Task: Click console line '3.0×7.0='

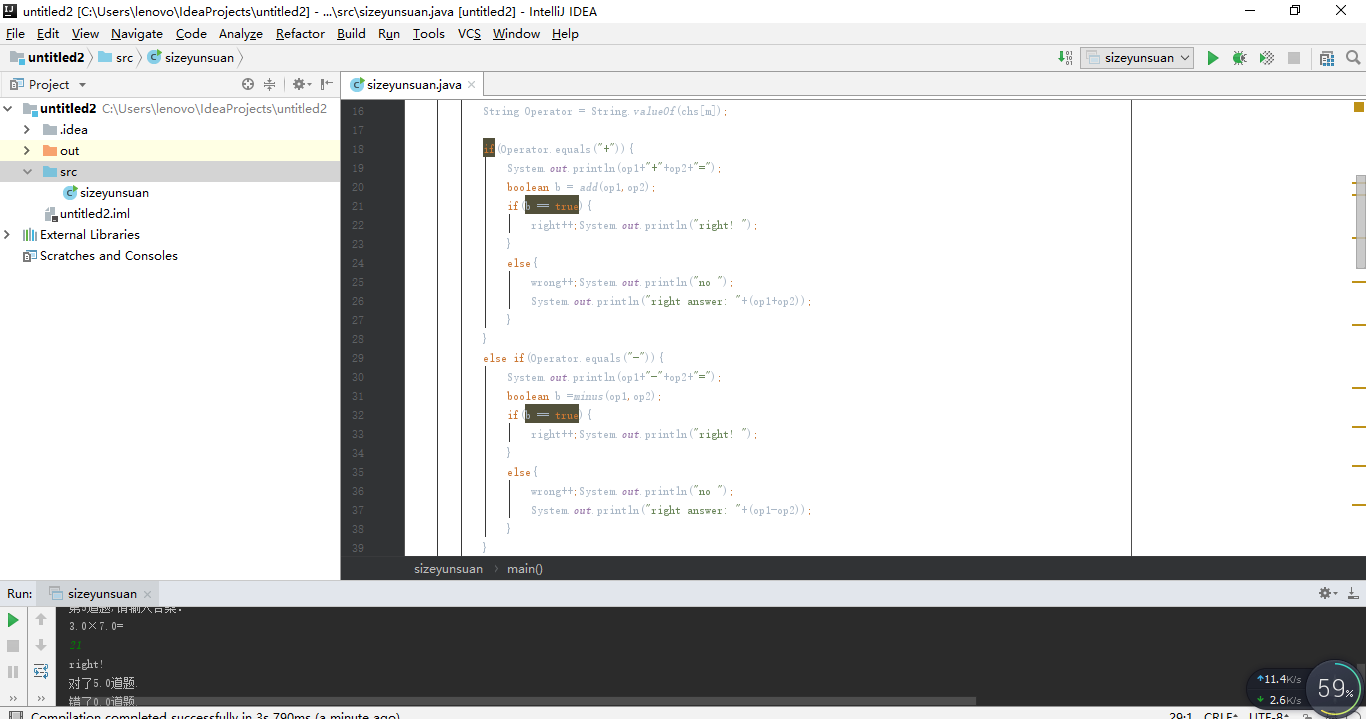Action: coord(96,626)
